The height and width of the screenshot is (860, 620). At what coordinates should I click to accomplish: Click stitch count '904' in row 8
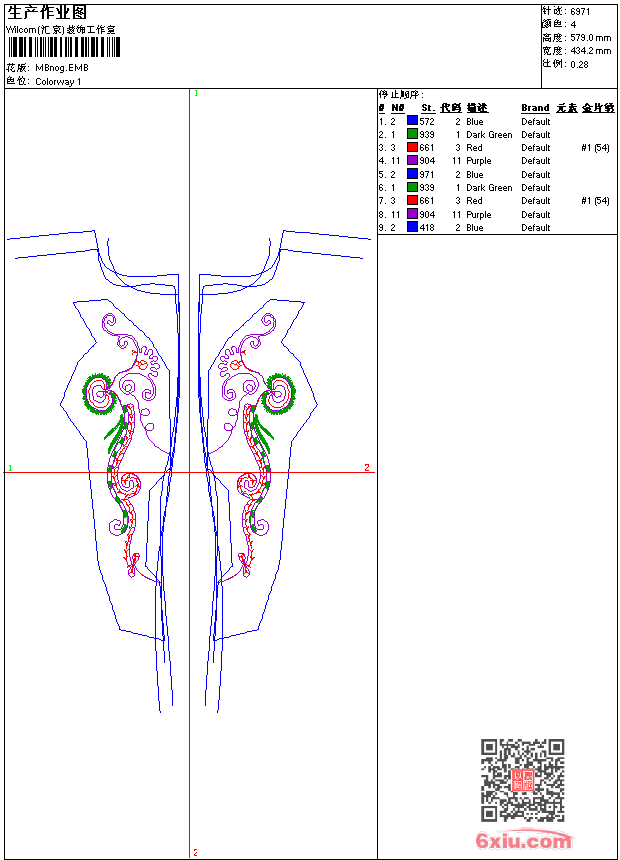pos(427,214)
